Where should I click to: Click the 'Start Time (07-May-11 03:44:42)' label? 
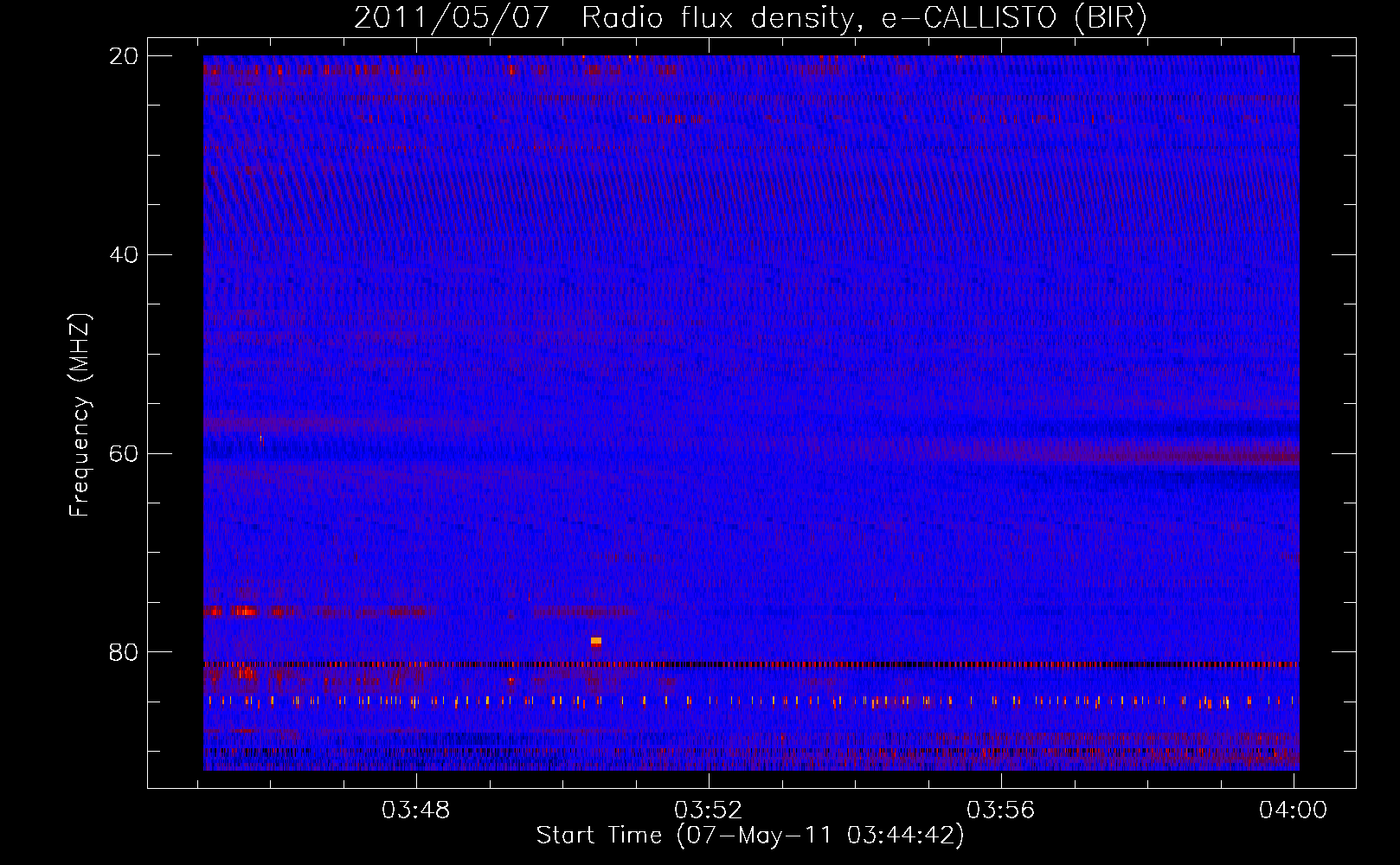750,836
